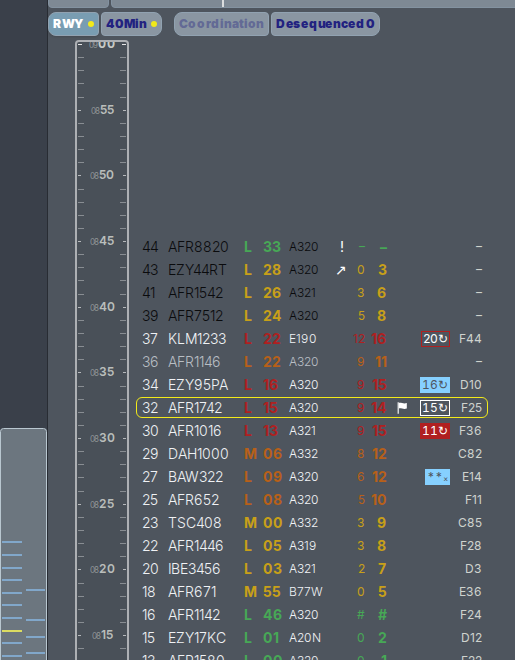Click wake category M on DAH1000 row
Viewport: 515px width, 660px height.
pyautogui.click(x=250, y=454)
